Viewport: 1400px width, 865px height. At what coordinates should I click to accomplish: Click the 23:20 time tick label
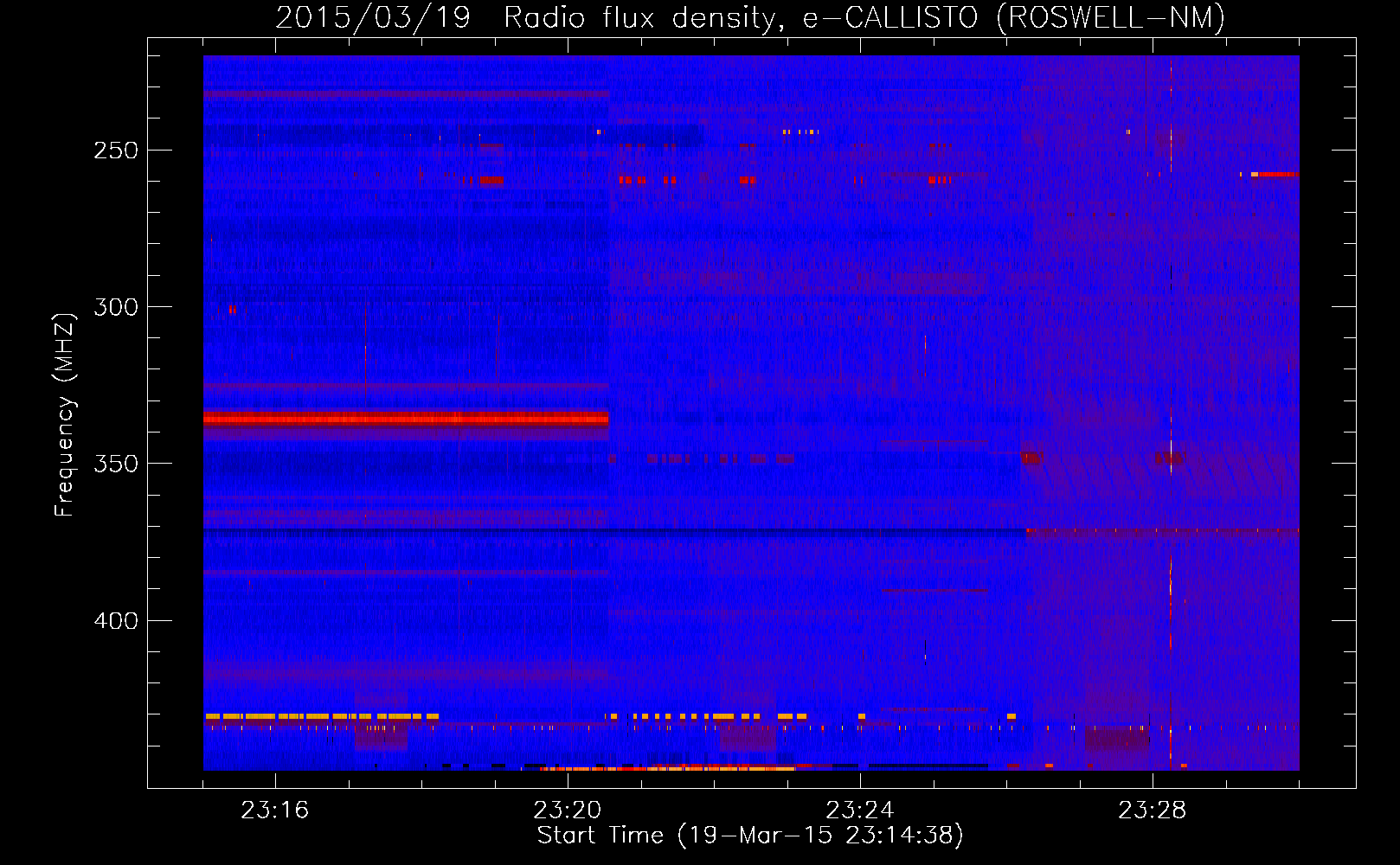click(568, 811)
